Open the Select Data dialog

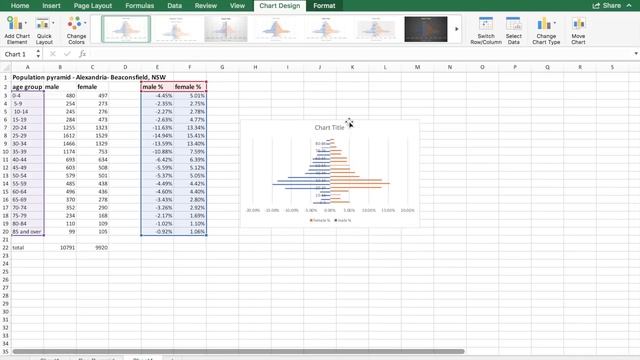click(513, 30)
